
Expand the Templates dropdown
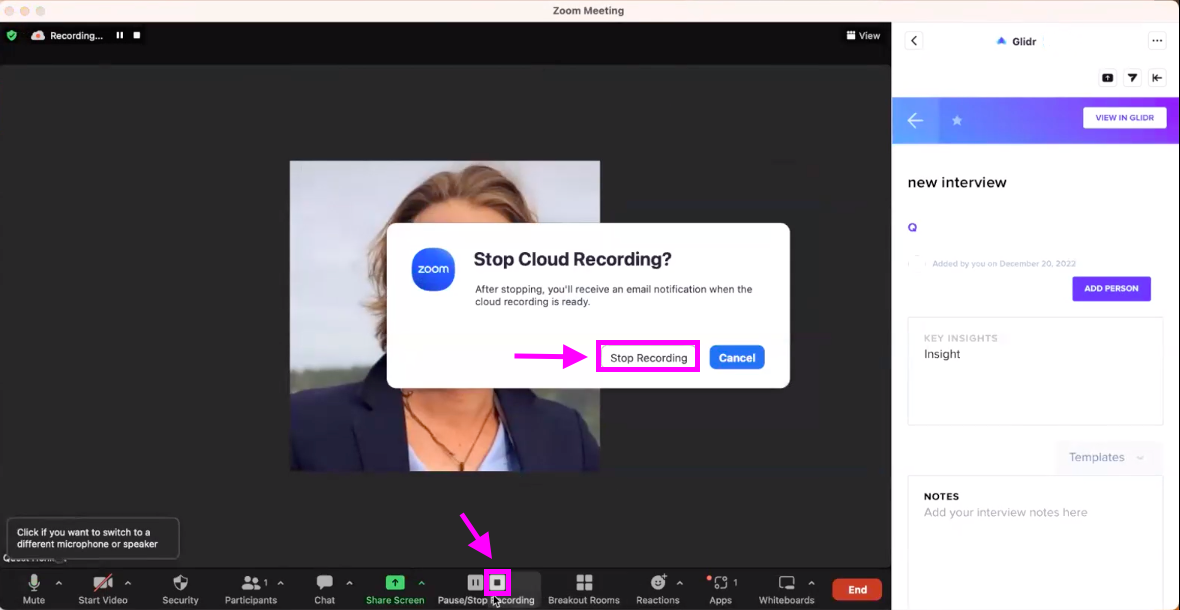[1106, 457]
